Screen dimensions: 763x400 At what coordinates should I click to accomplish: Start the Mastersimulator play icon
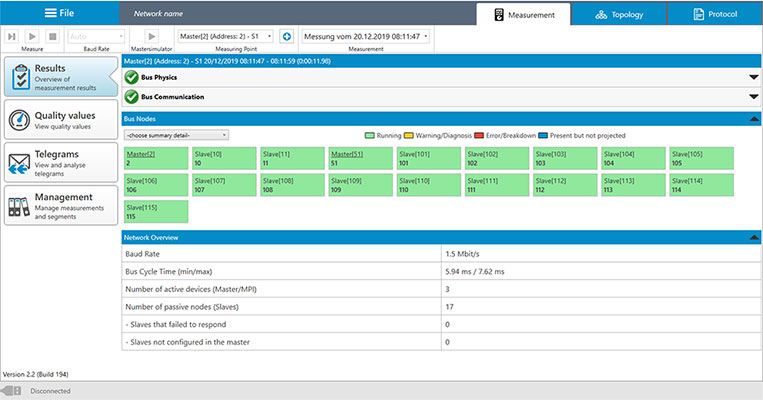(152, 36)
